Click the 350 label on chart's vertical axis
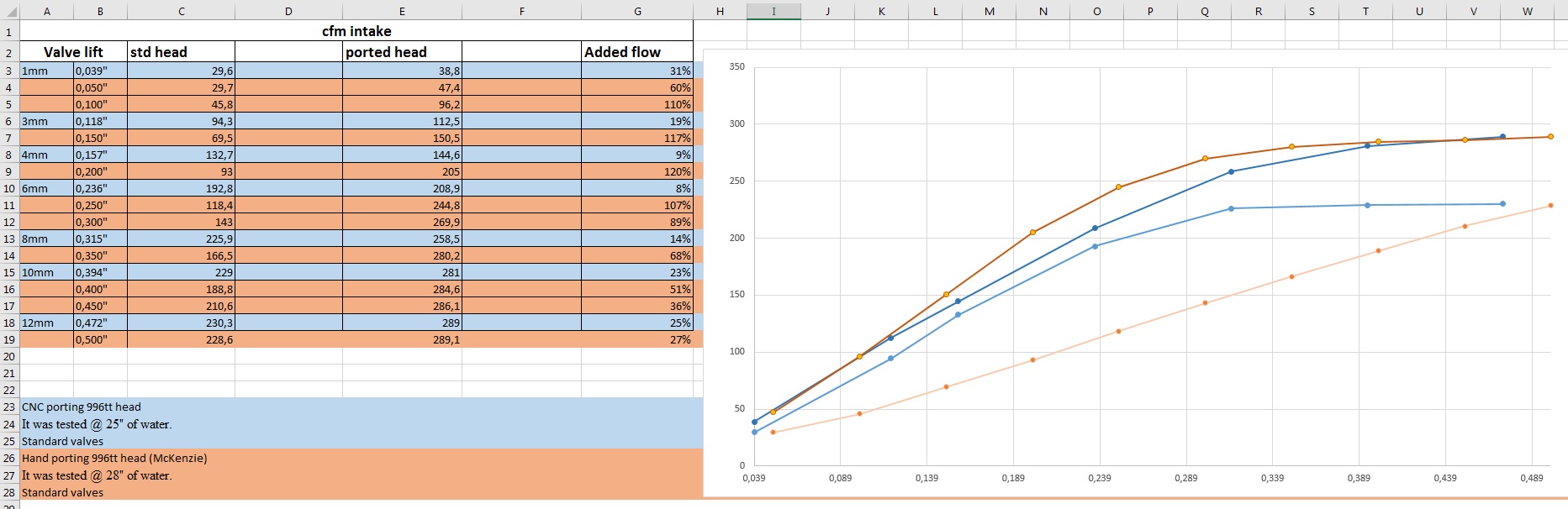The image size is (1568, 509). [x=736, y=67]
